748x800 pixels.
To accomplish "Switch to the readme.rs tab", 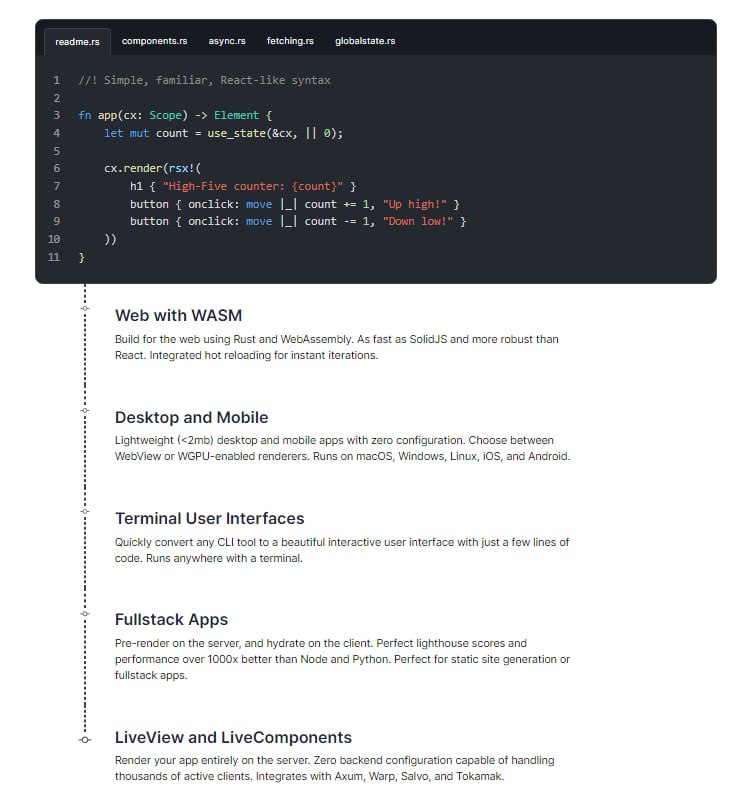I will pyautogui.click(x=77, y=41).
